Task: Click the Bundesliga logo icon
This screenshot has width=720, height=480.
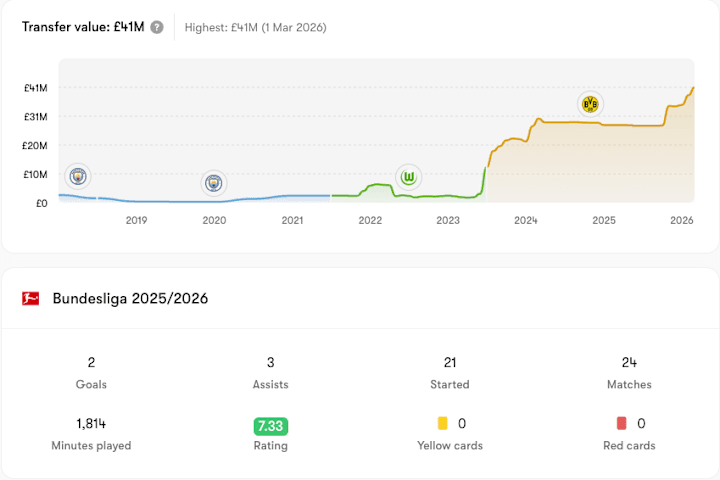Action: 31,298
